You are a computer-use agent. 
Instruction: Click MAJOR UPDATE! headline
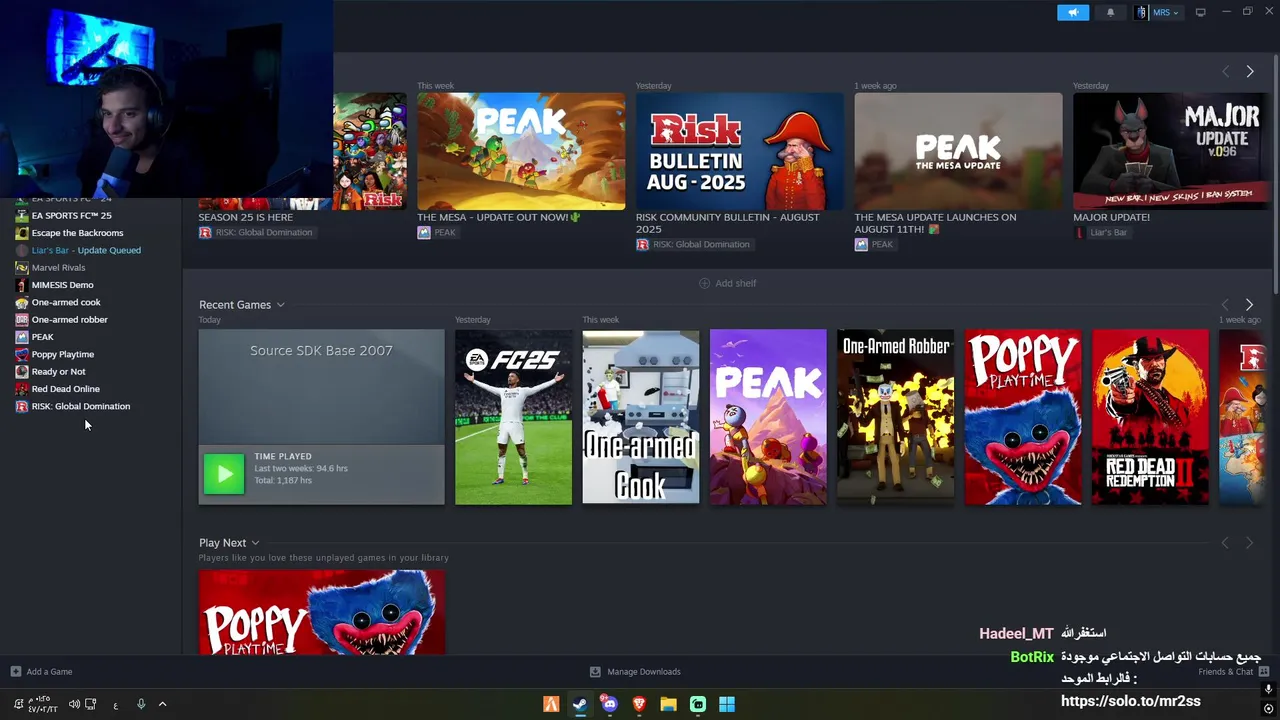coord(1111,217)
